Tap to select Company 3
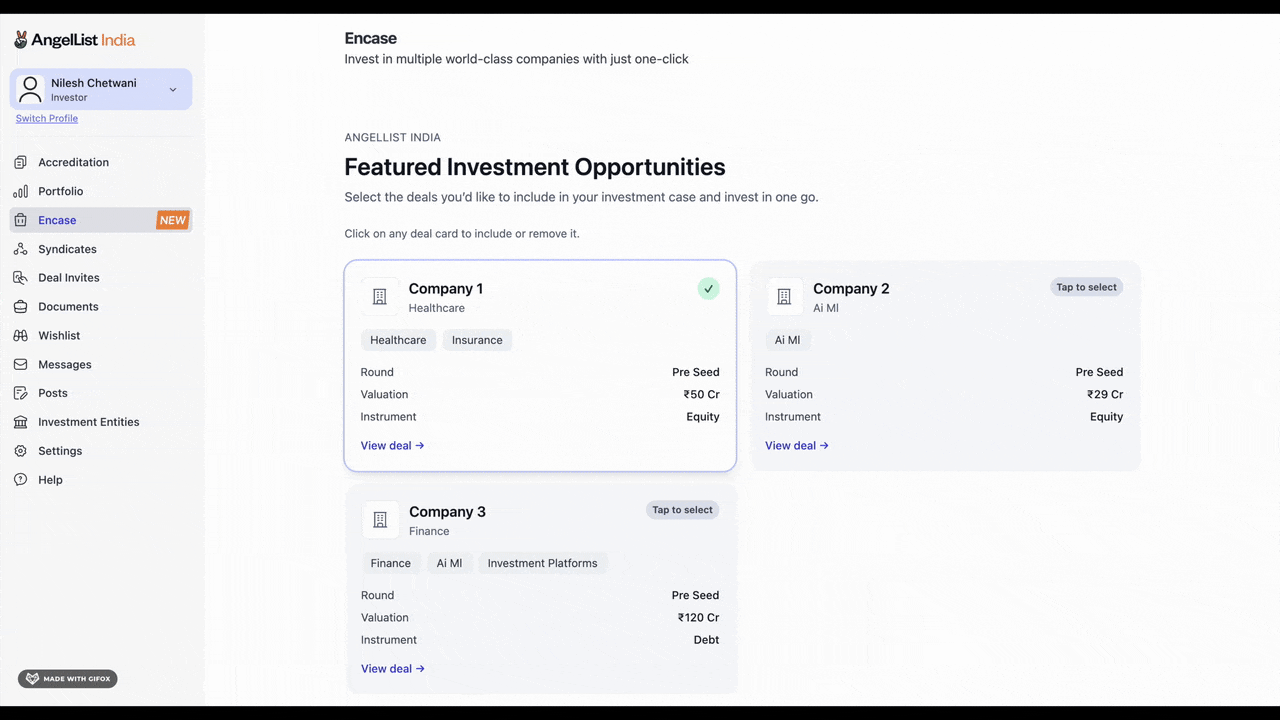The height and width of the screenshot is (720, 1280). pos(682,510)
